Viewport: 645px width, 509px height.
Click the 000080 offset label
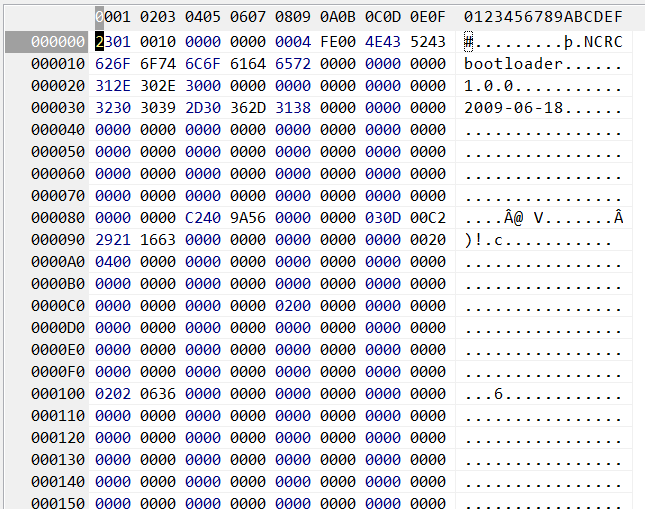[58, 218]
